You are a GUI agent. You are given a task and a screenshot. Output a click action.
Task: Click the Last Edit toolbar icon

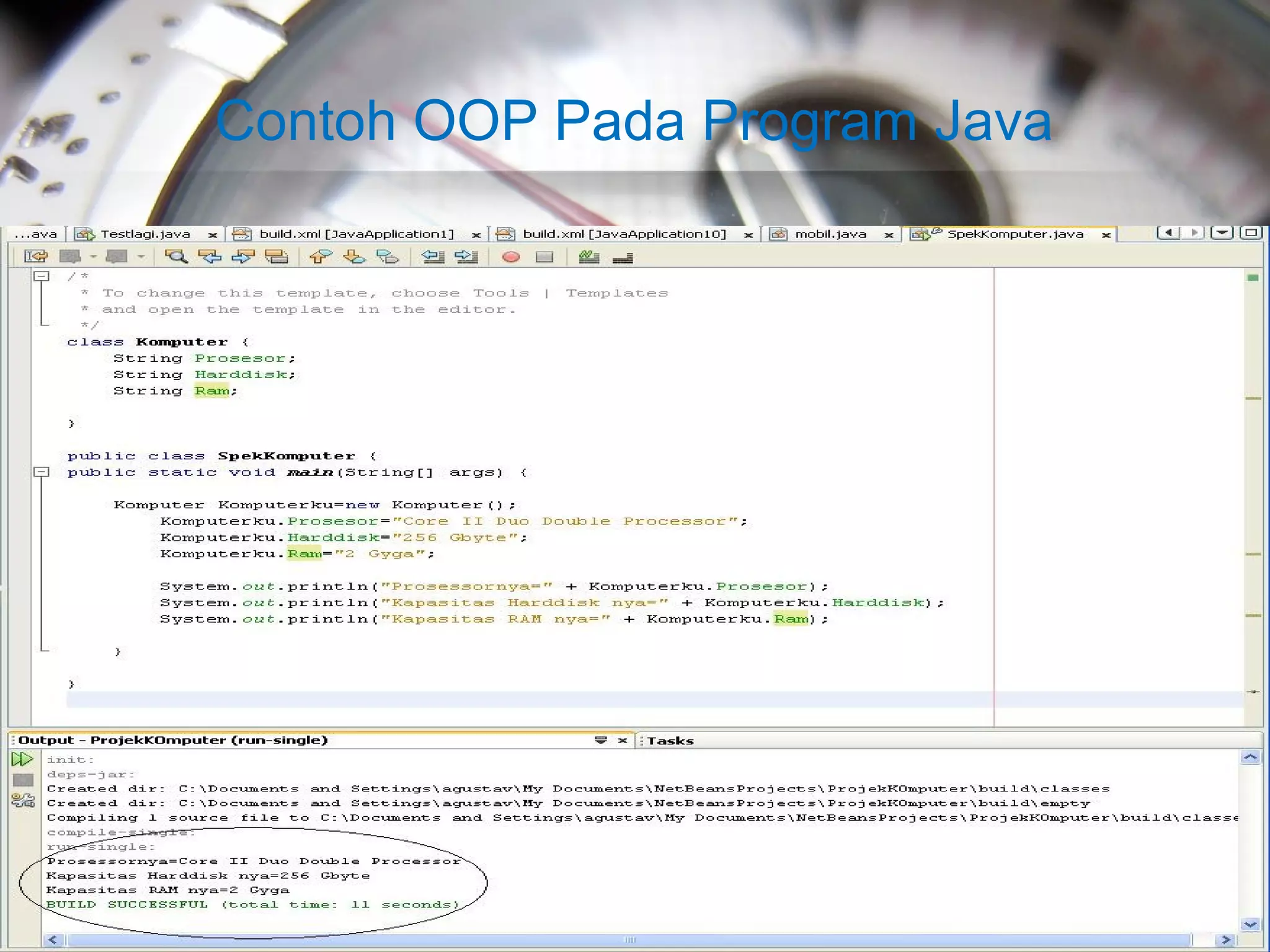click(x=35, y=257)
